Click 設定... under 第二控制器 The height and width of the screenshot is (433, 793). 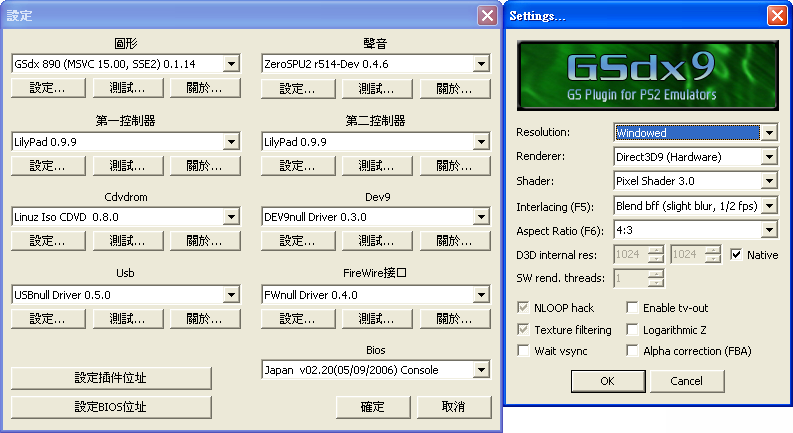coord(298,166)
